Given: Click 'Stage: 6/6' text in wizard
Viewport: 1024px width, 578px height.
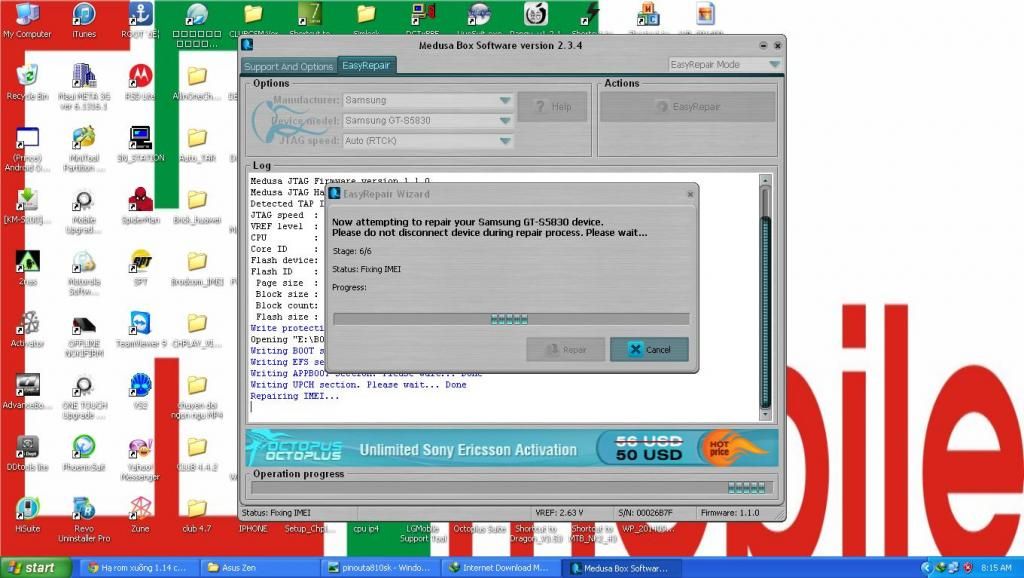Looking at the screenshot, I should pos(352,251).
